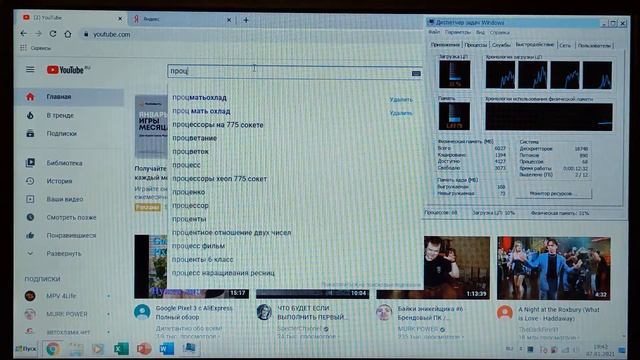Open Параметры menu in Task Manager
Viewport: 640px width, 360px height.
[458, 32]
